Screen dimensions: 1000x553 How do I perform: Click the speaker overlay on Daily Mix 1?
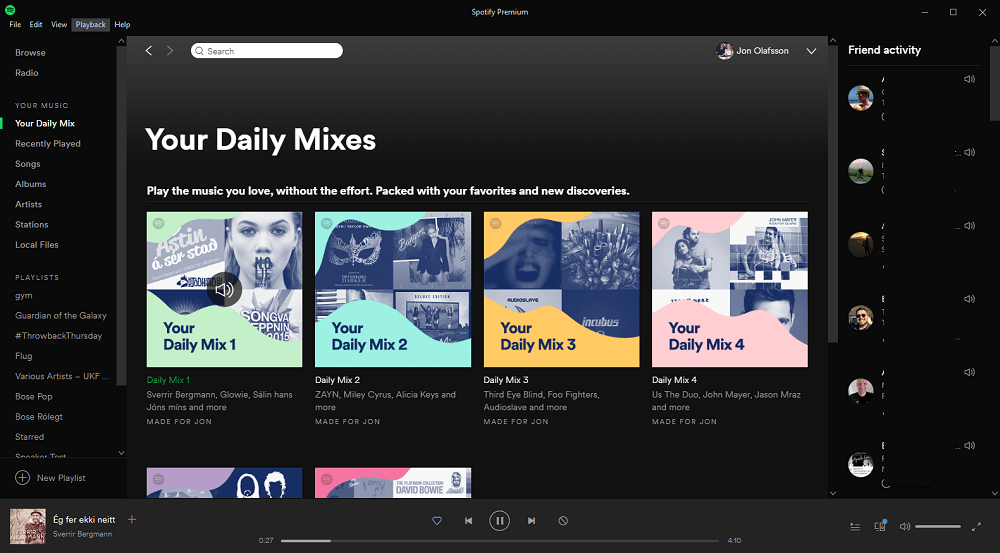click(x=224, y=290)
